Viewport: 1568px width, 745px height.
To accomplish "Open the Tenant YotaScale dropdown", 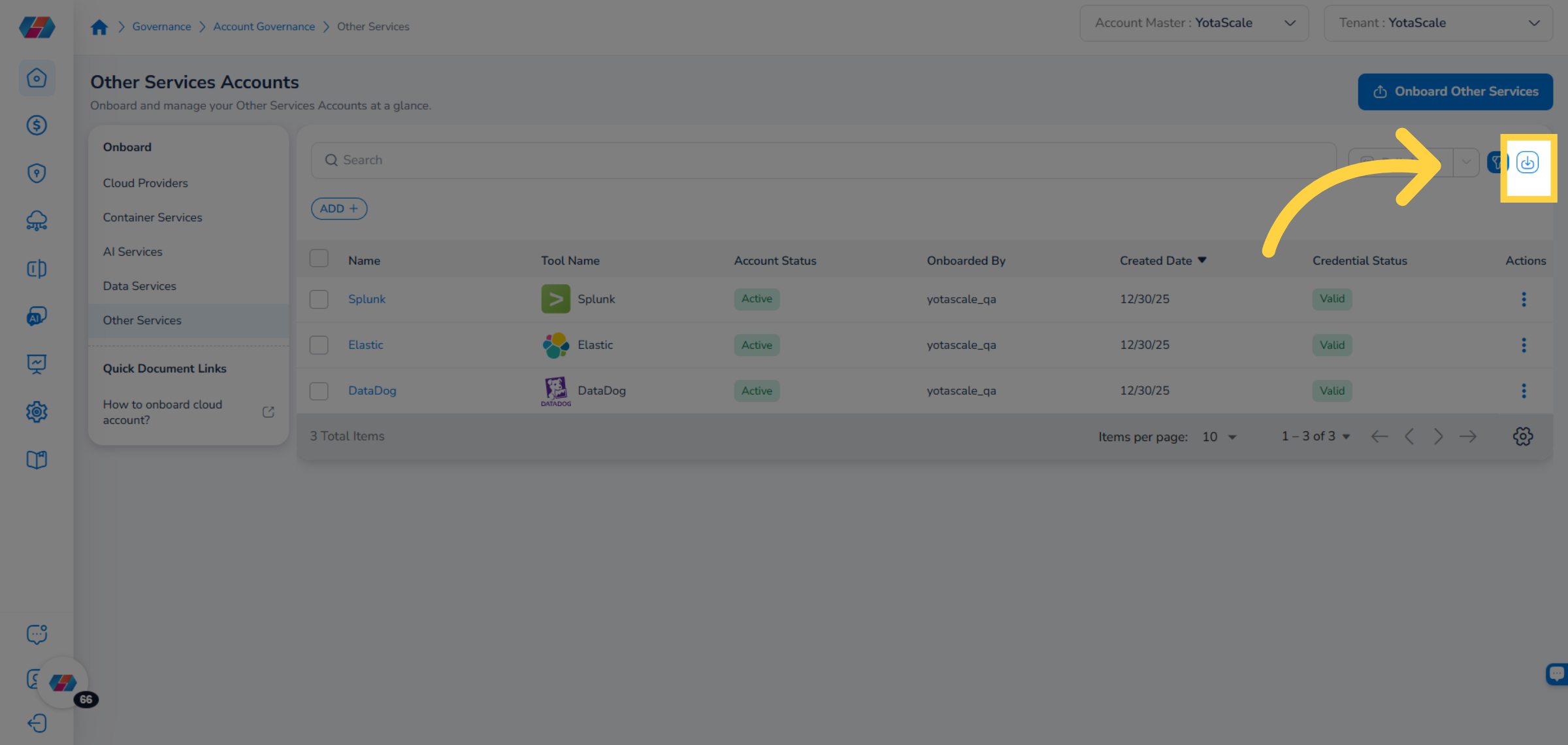I will pyautogui.click(x=1534, y=23).
